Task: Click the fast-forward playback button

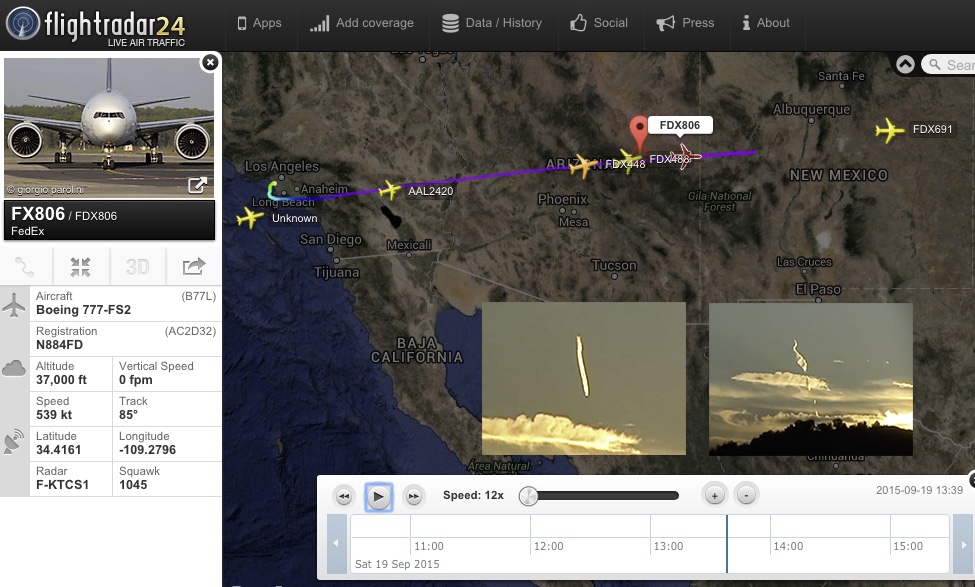Action: pyautogui.click(x=414, y=496)
